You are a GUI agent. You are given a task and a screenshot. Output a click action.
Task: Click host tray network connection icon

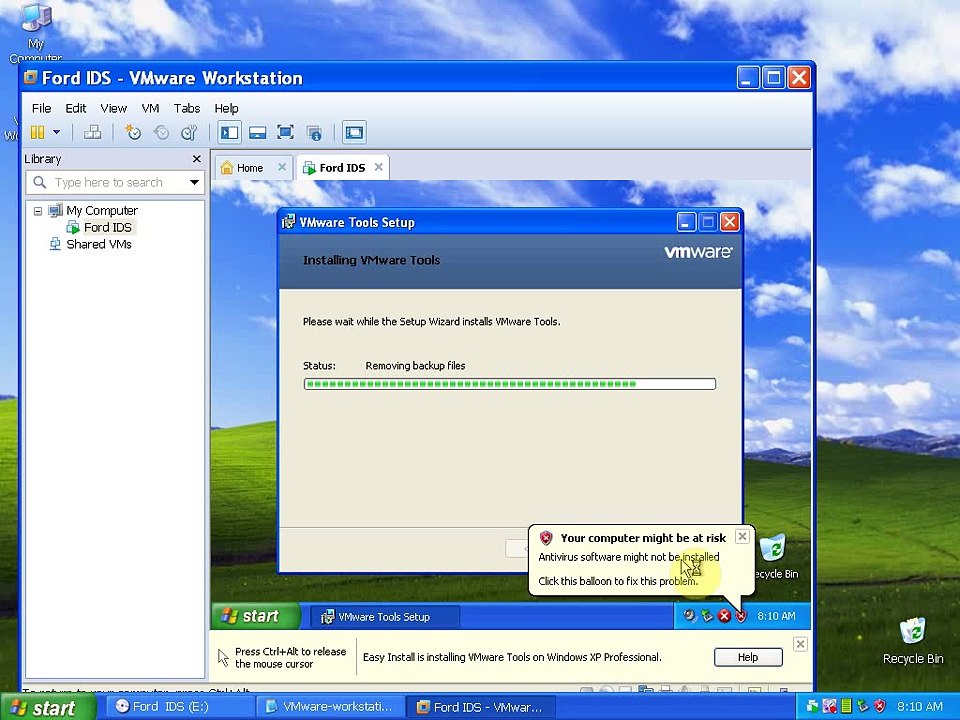click(x=863, y=706)
